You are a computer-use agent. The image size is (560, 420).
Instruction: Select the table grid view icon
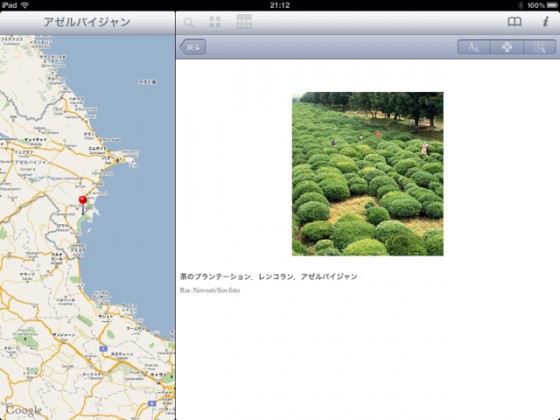point(244,22)
